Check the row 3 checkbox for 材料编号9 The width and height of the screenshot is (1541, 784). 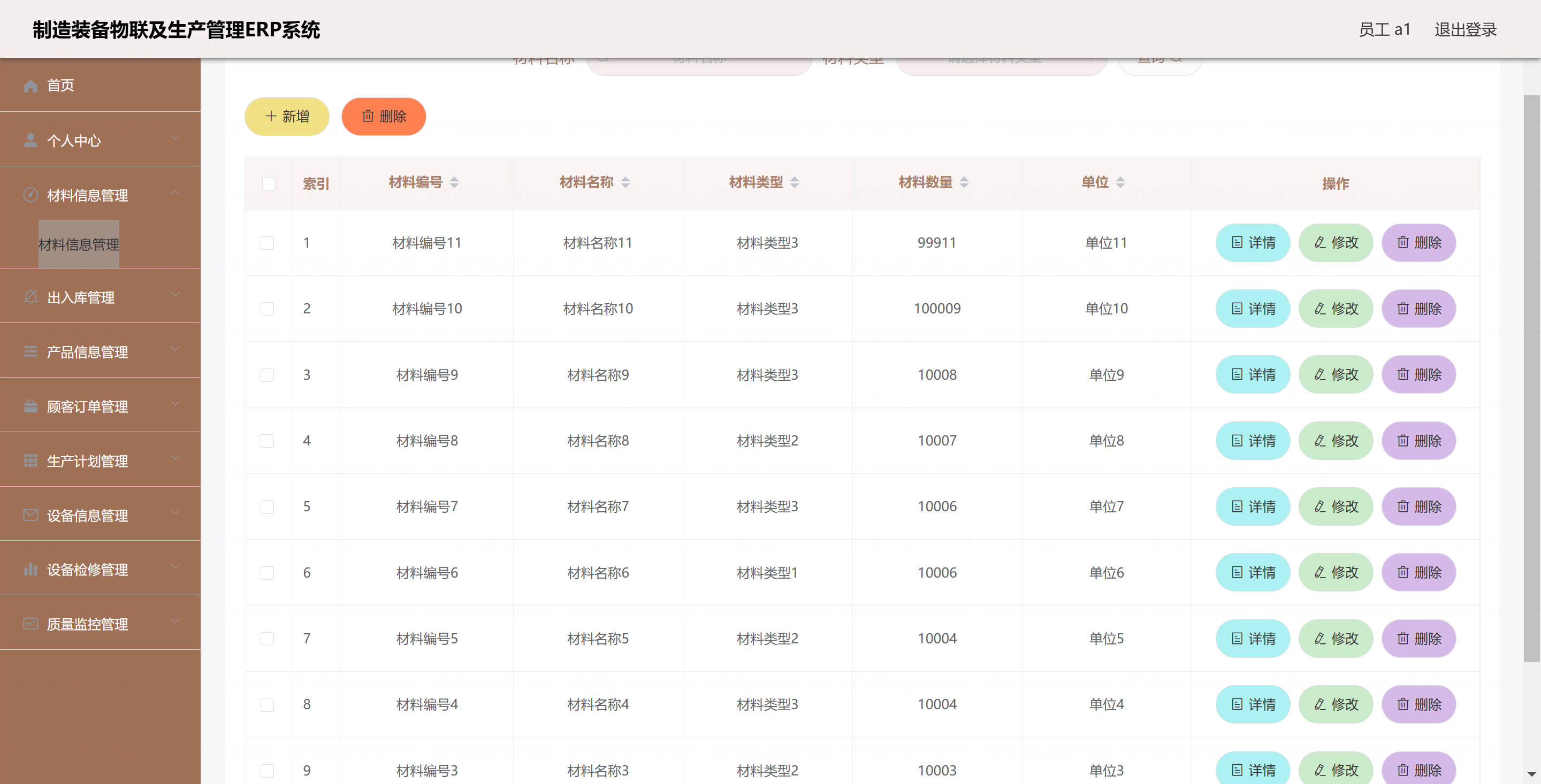268,375
